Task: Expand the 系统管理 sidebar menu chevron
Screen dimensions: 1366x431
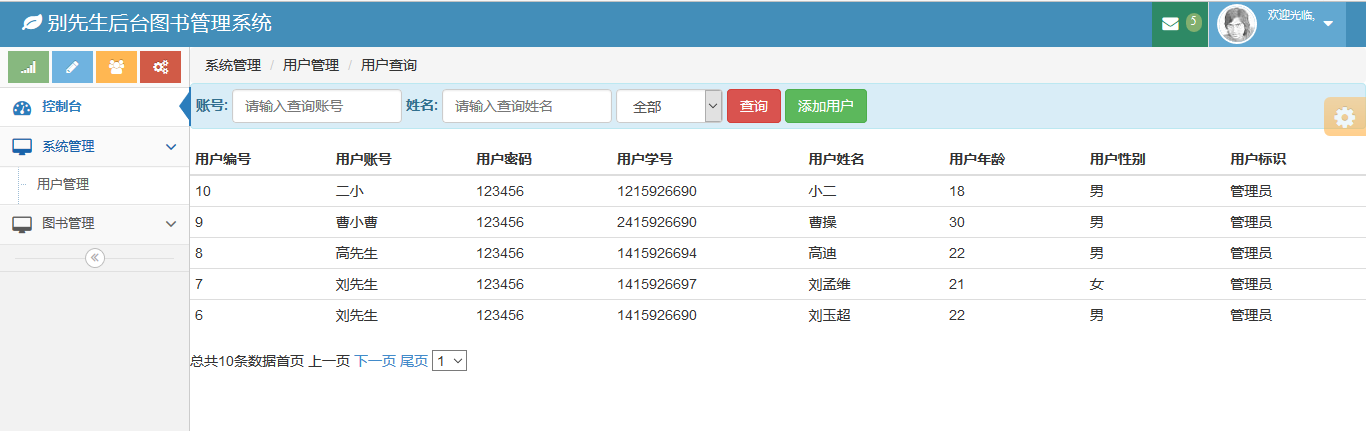Action: 170,147
